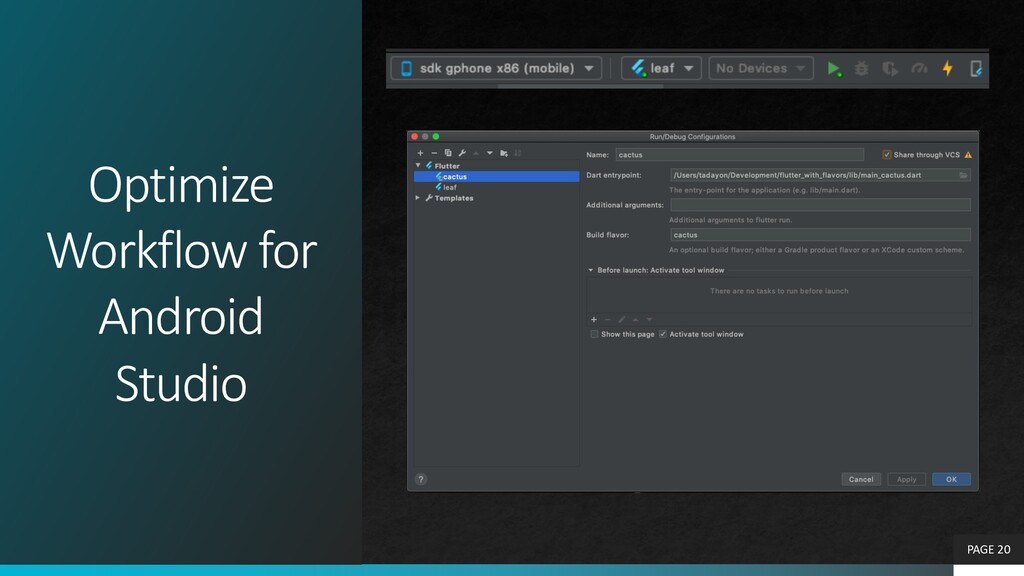The image size is (1024, 576).
Task: Click the Apply button
Action: point(906,479)
